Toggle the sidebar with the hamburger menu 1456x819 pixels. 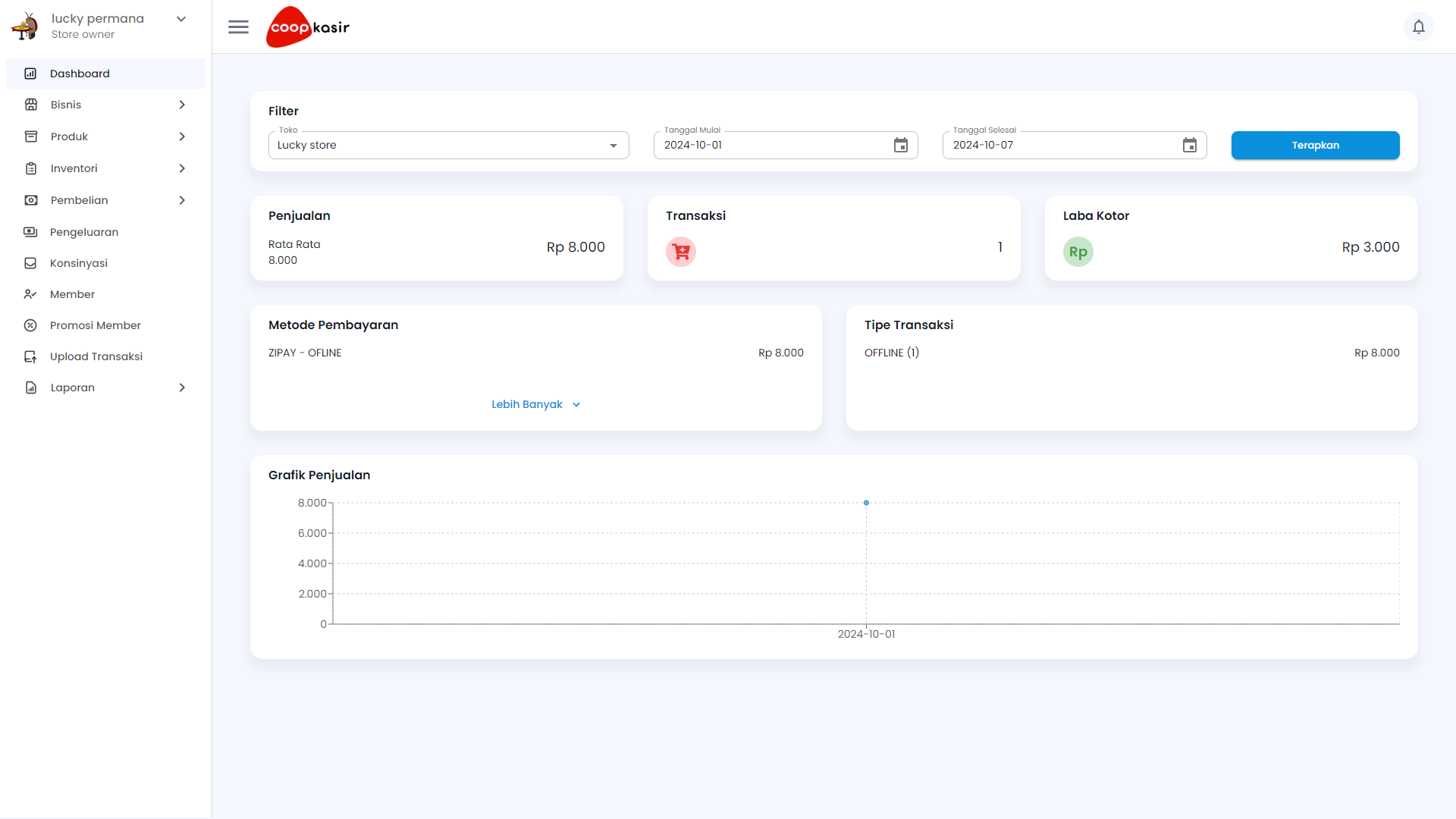pos(238,27)
